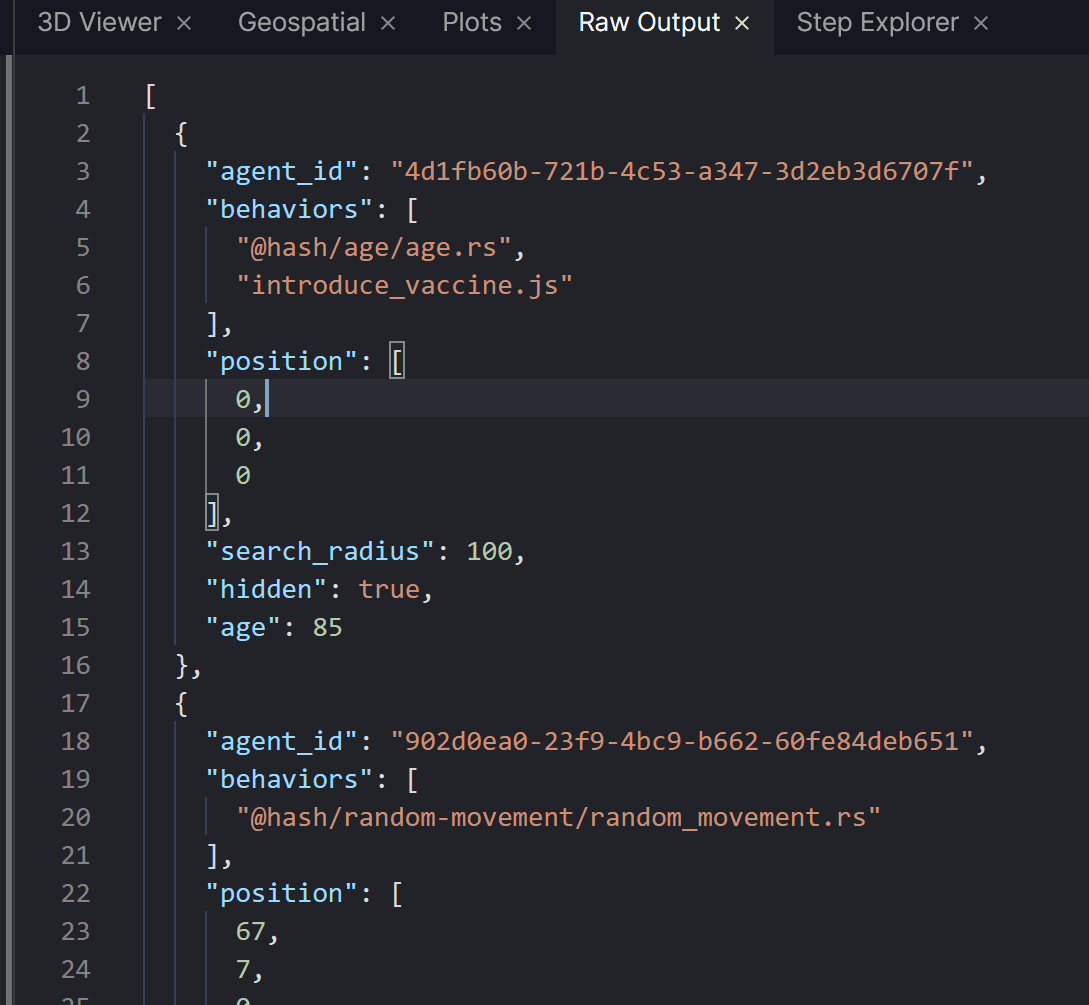Click line number 13 in the gutter

(x=75, y=551)
